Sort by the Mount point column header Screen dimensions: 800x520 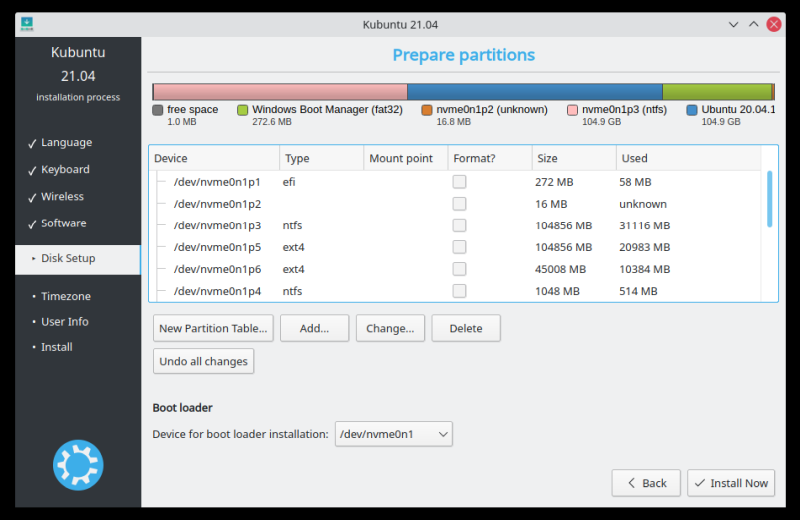[x=406, y=158]
